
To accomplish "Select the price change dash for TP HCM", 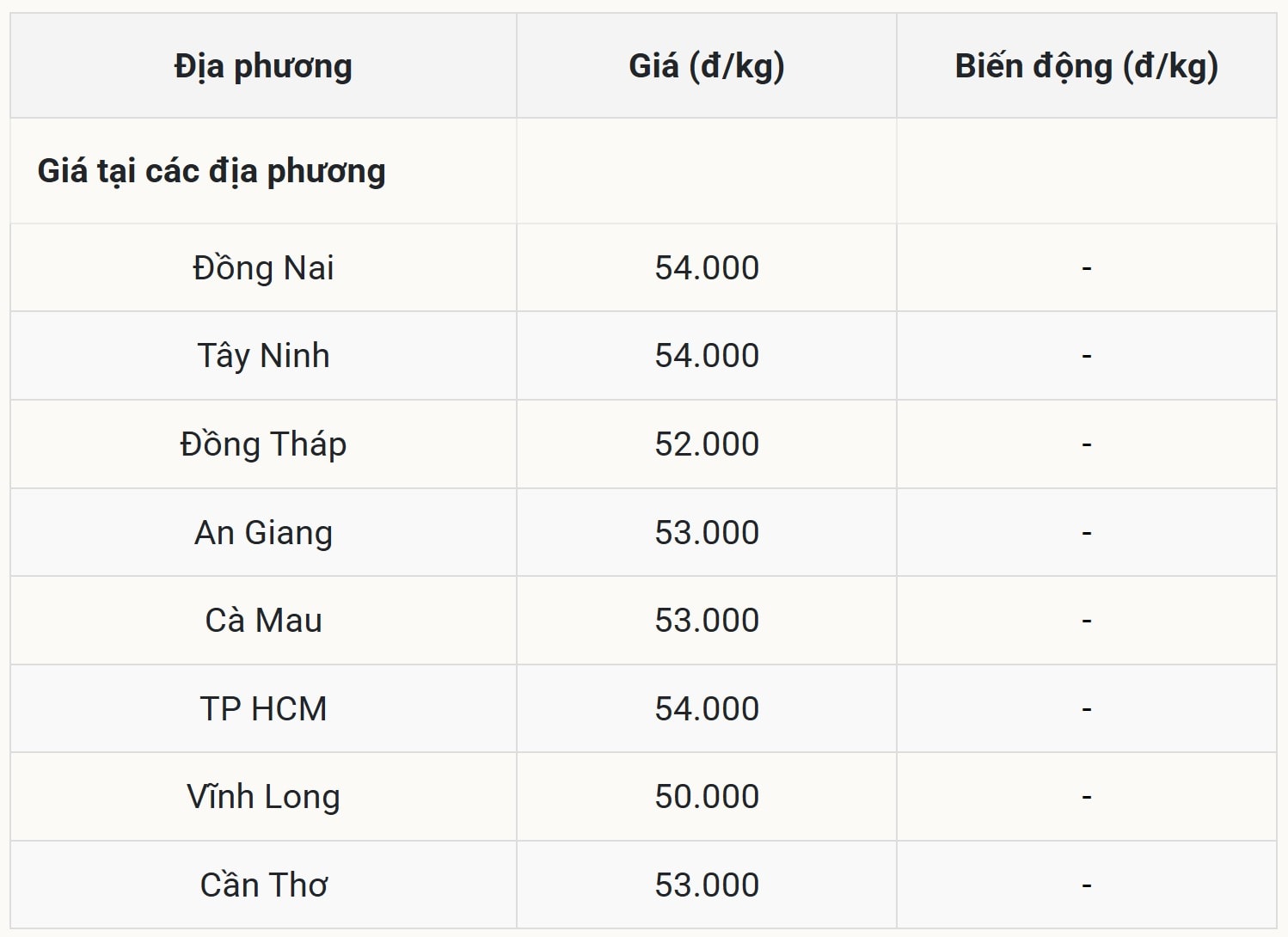I will [1086, 709].
